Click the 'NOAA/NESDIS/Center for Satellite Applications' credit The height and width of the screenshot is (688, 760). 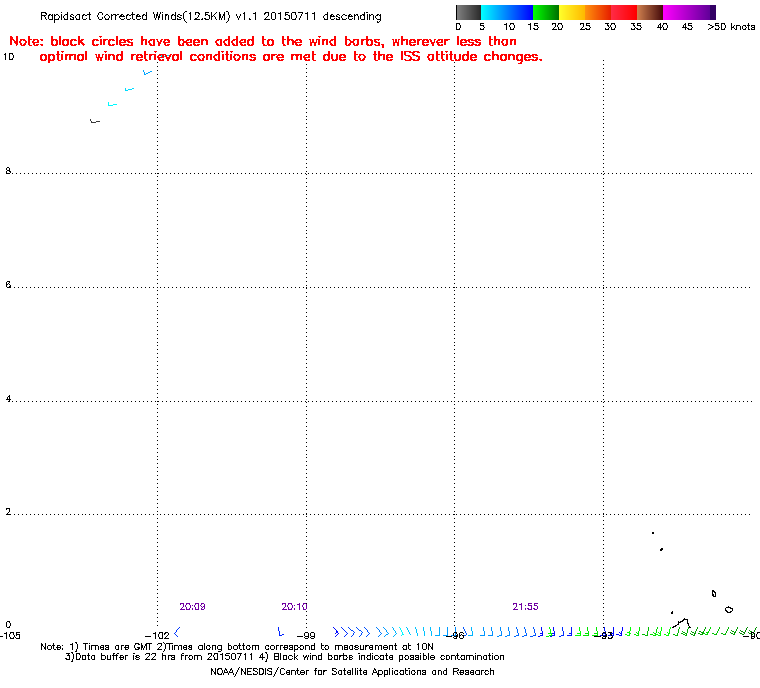pos(352,672)
